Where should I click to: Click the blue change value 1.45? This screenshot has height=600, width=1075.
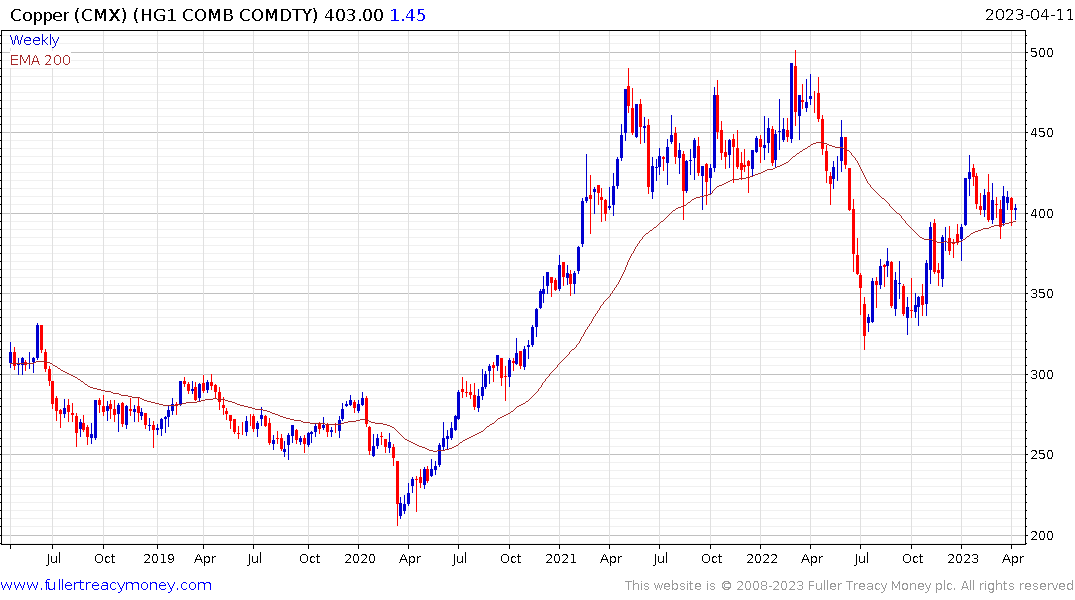[408, 15]
